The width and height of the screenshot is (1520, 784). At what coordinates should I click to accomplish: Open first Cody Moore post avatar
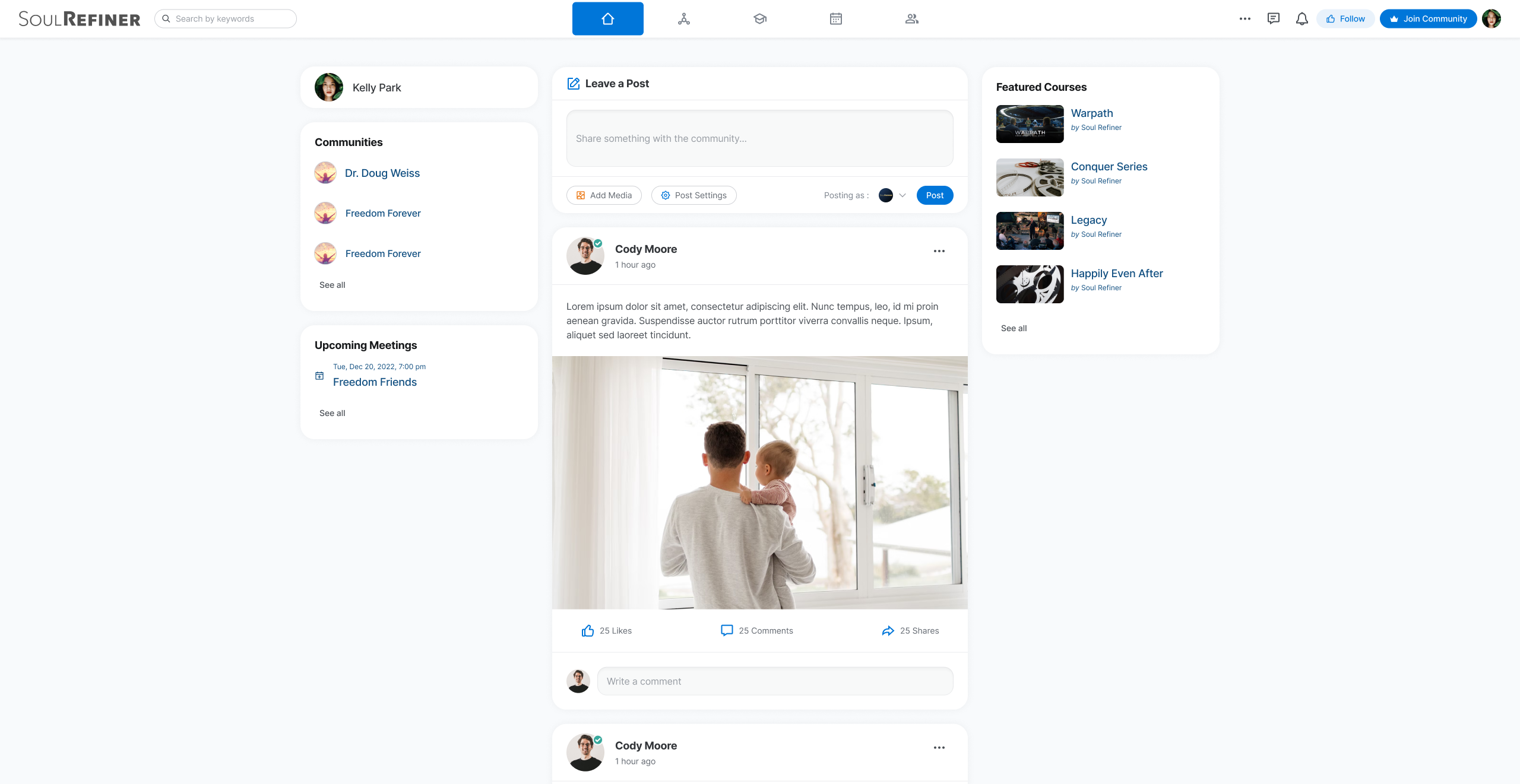point(585,256)
